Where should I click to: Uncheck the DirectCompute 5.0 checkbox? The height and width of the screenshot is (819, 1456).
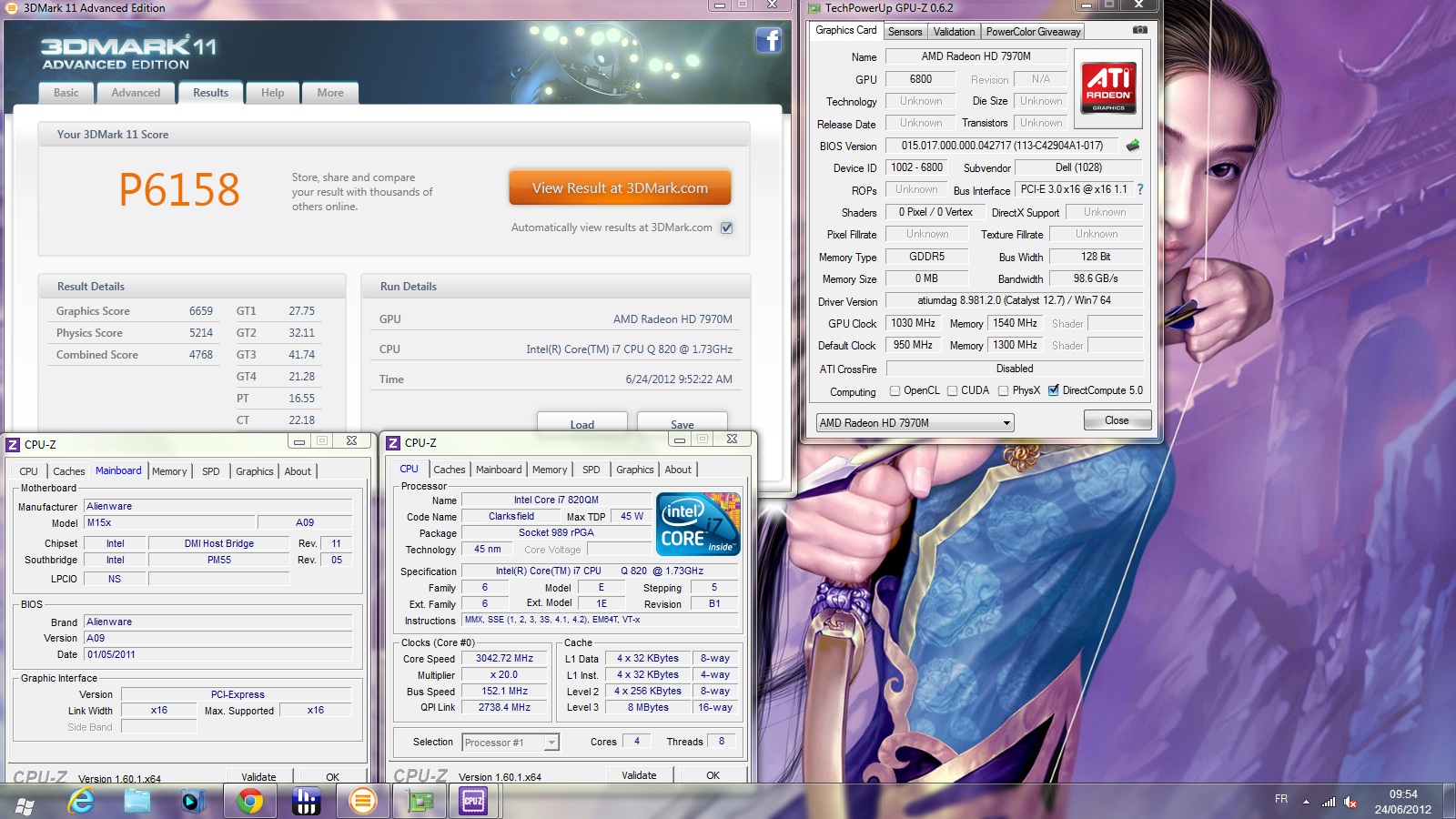point(1053,390)
